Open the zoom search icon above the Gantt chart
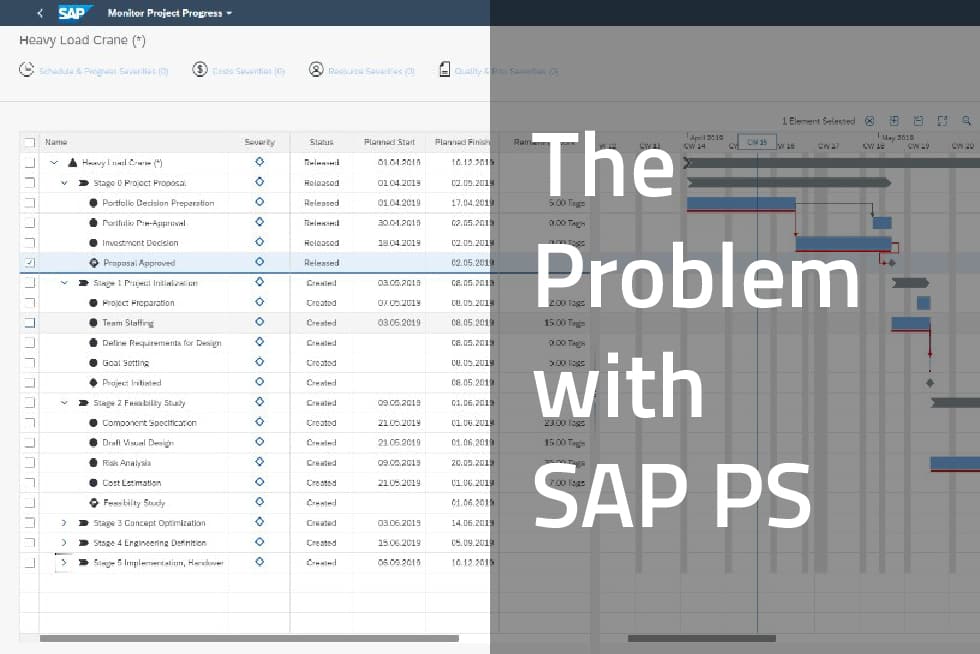980x654 pixels. click(x=966, y=120)
